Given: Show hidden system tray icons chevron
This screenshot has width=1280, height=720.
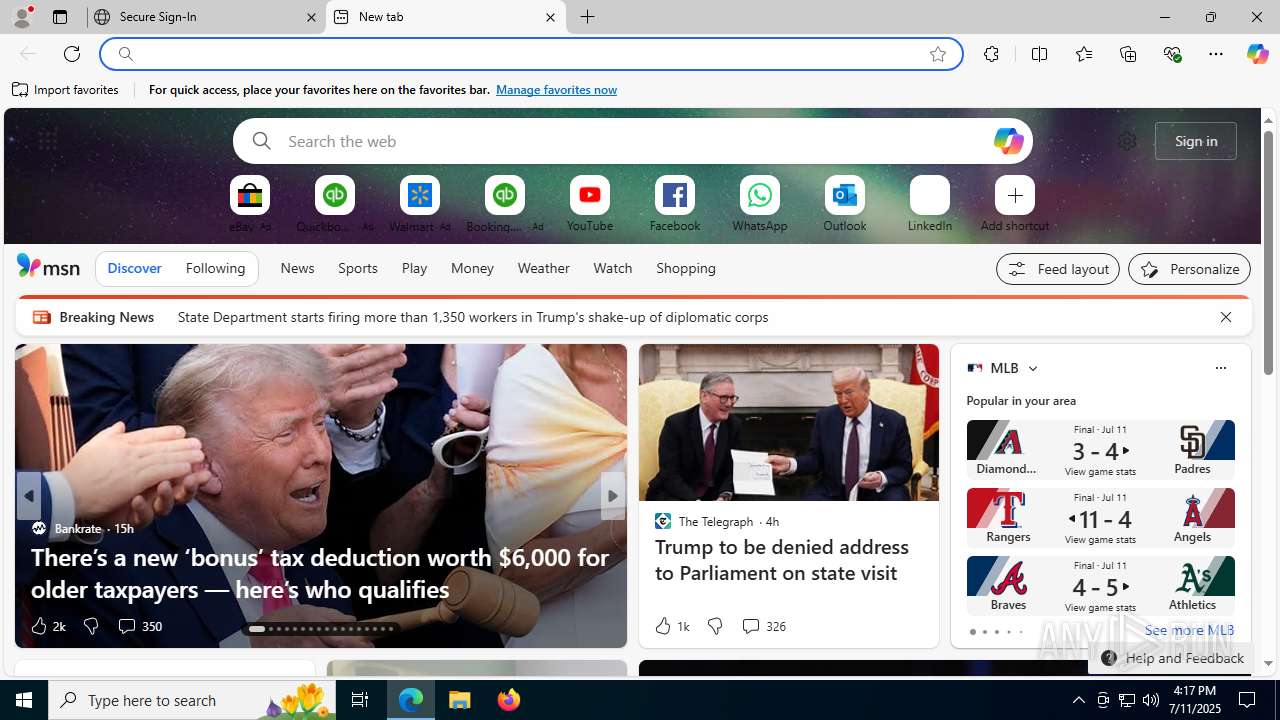Looking at the screenshot, I should tap(1078, 700).
